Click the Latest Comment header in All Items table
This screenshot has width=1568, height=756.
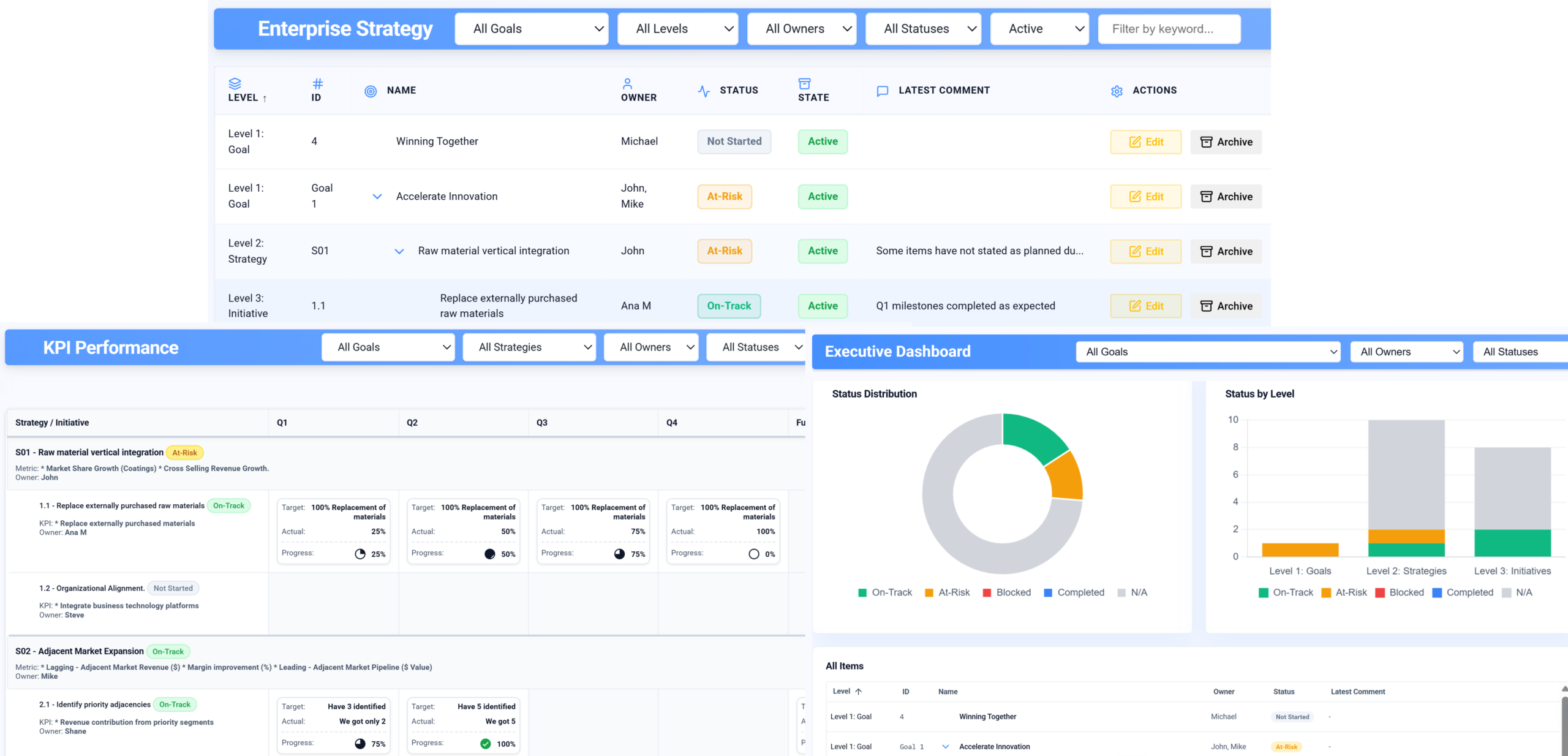coord(1357,692)
